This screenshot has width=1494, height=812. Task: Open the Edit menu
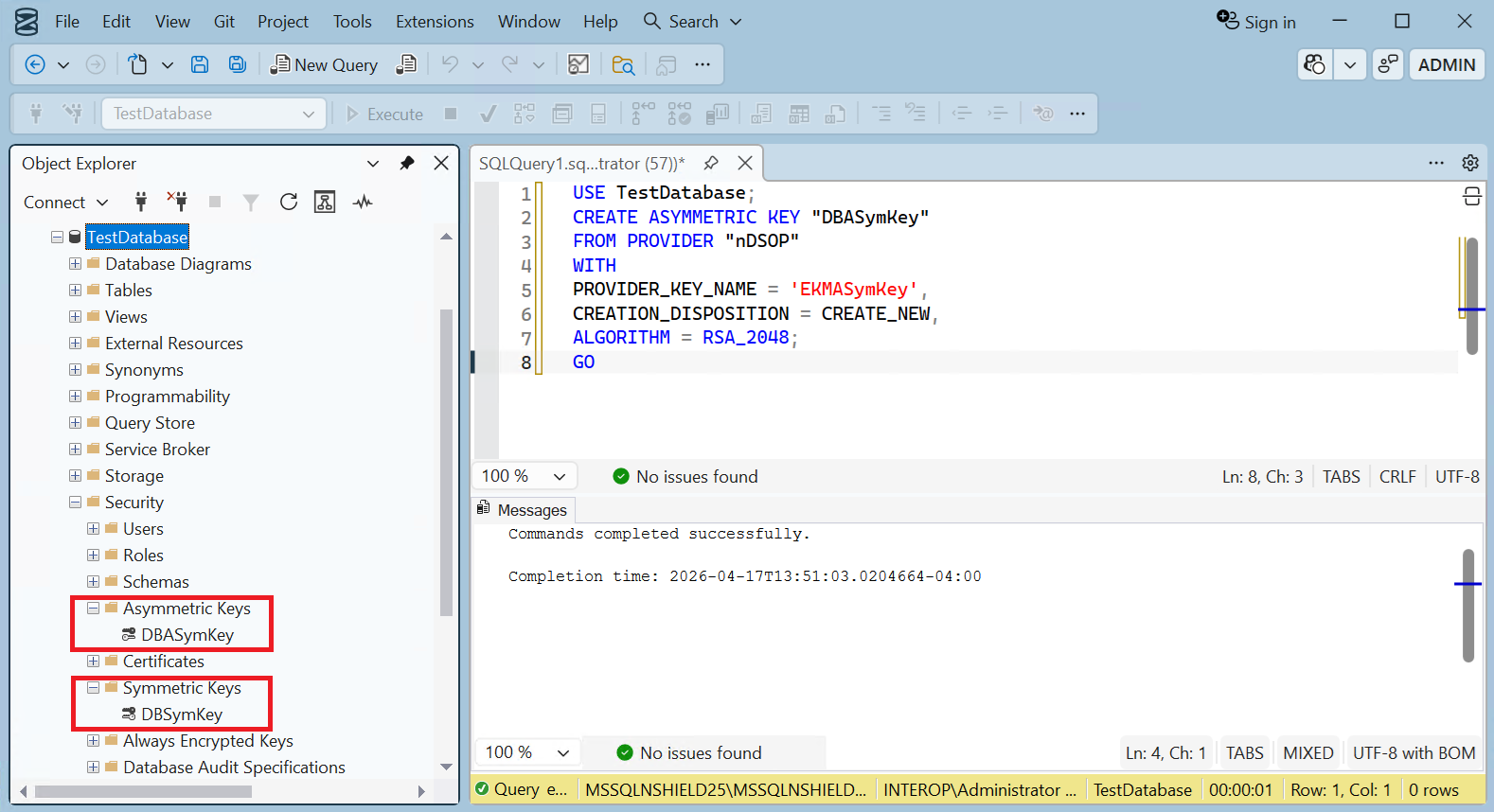coord(116,21)
